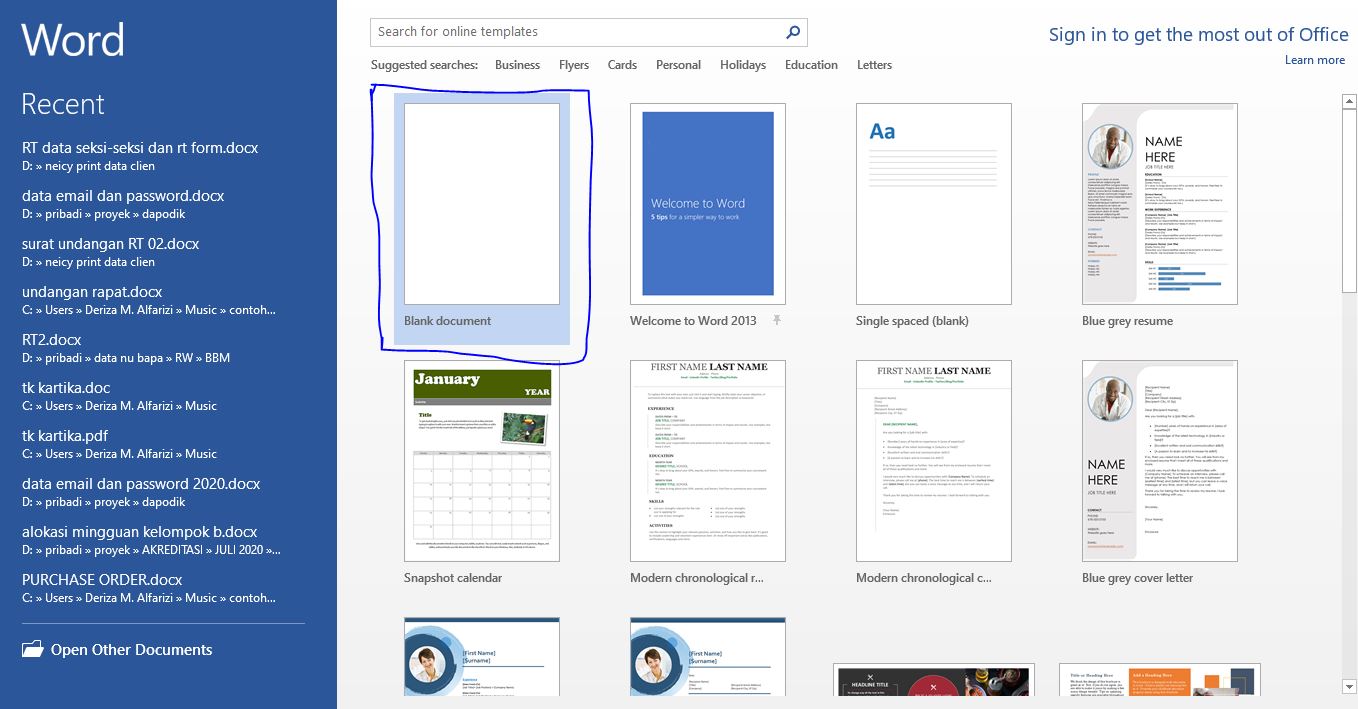Click the Blue grey cover letter label text
Viewport: 1358px width, 709px height.
tap(1137, 578)
